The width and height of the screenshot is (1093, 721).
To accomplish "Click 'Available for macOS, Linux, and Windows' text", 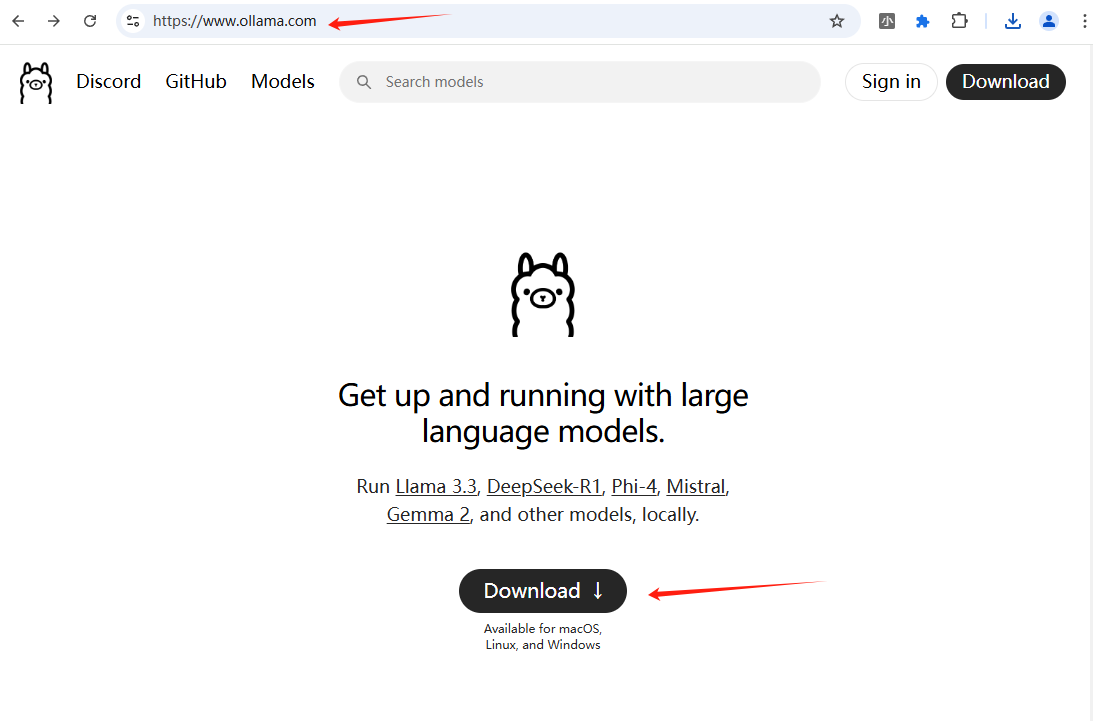I will 543,637.
